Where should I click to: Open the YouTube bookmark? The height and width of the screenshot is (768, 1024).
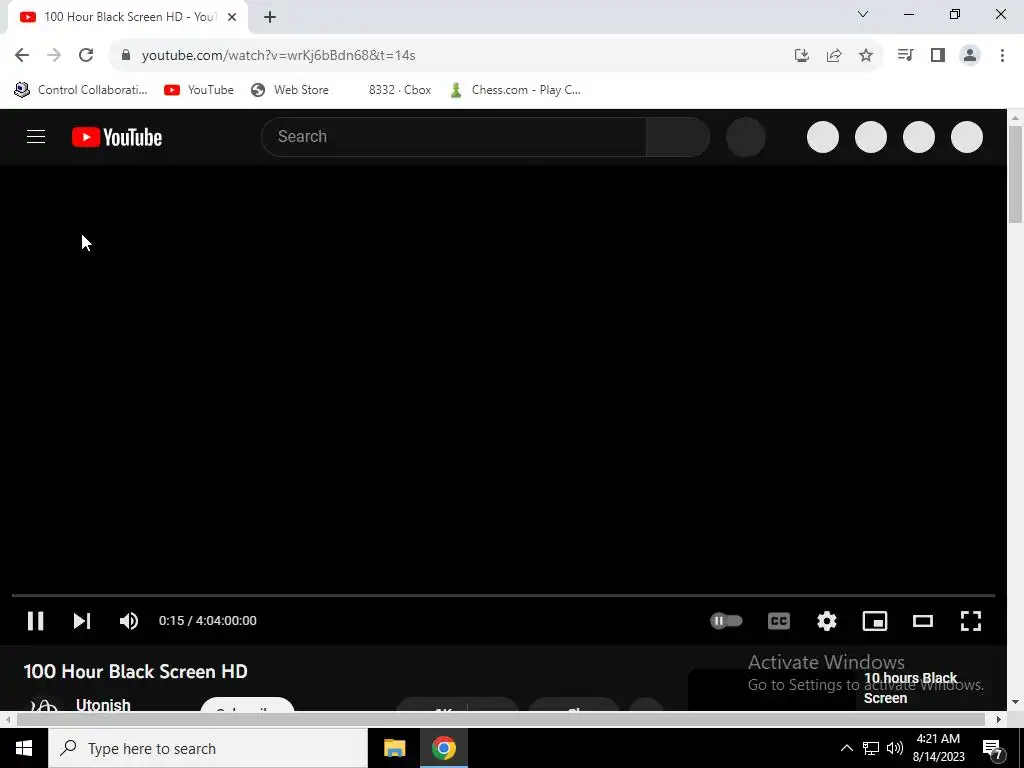(x=199, y=89)
